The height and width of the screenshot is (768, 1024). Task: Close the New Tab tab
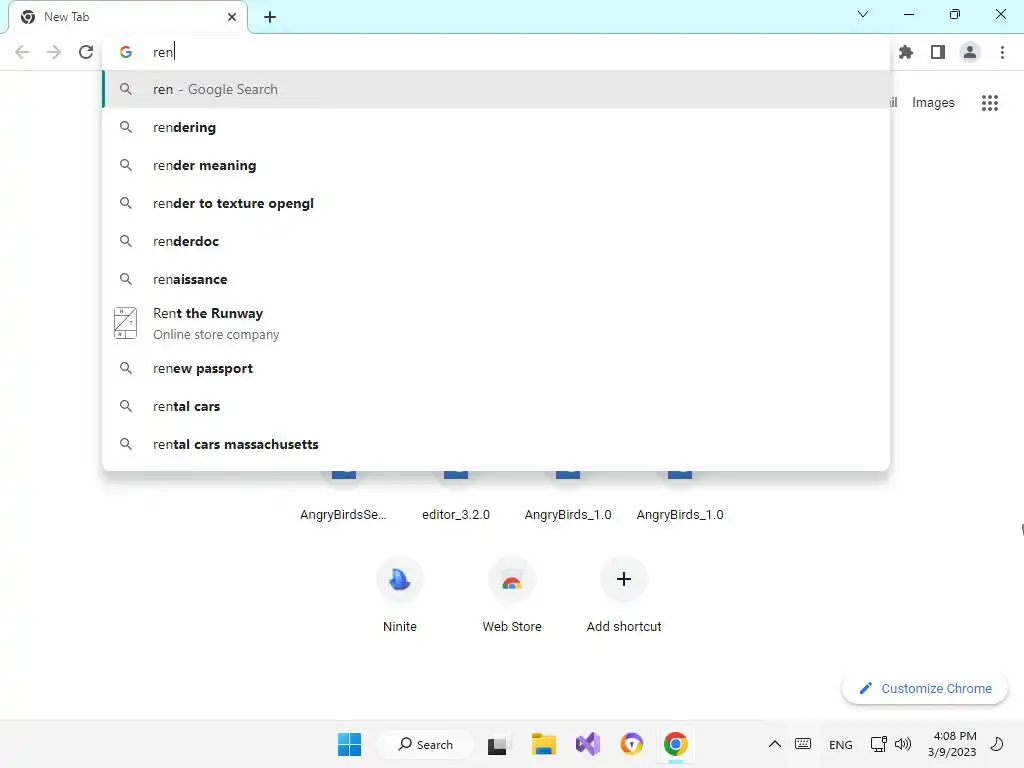click(232, 17)
